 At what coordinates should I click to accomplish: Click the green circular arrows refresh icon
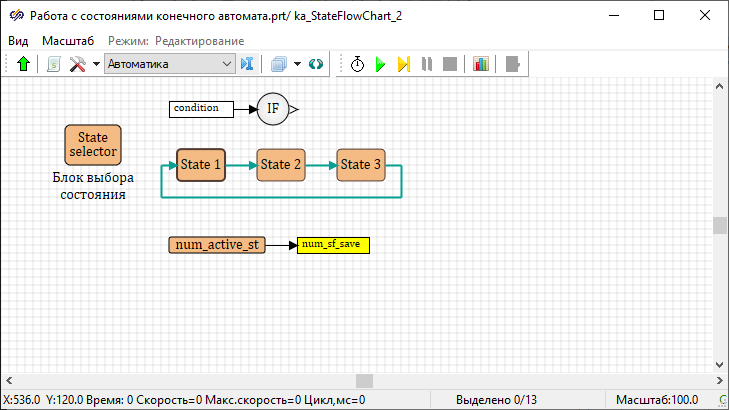317,64
